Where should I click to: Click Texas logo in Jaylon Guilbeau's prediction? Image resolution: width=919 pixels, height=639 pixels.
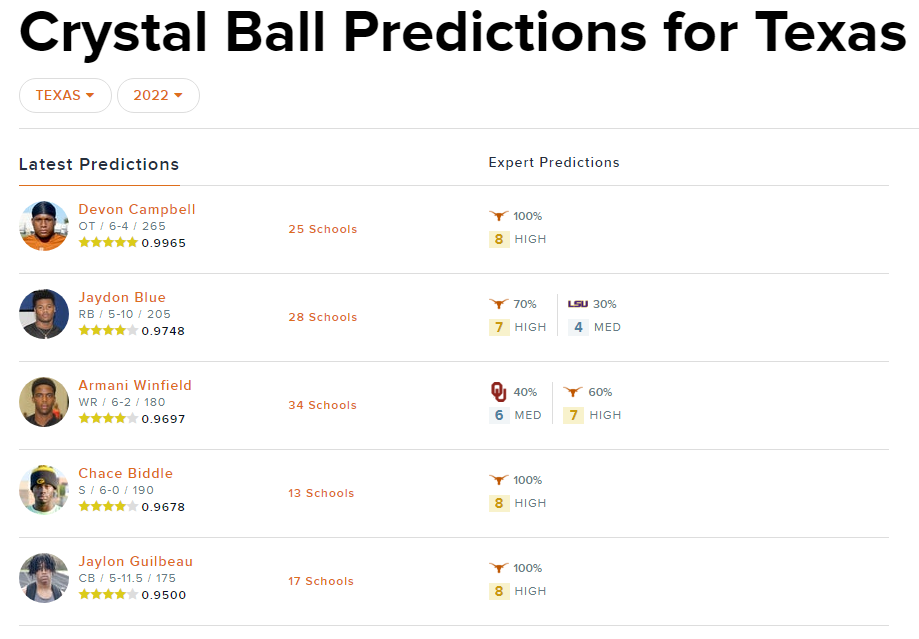click(x=498, y=568)
